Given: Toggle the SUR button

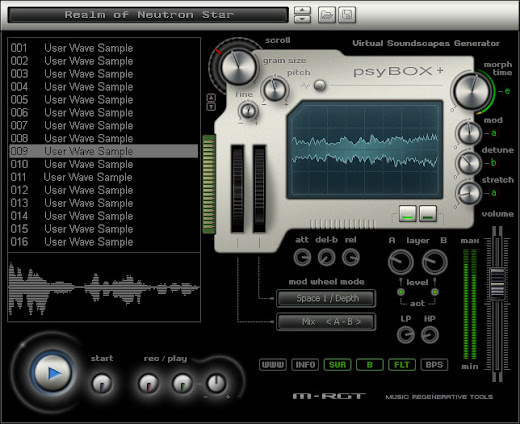Looking at the screenshot, I should 337,365.
